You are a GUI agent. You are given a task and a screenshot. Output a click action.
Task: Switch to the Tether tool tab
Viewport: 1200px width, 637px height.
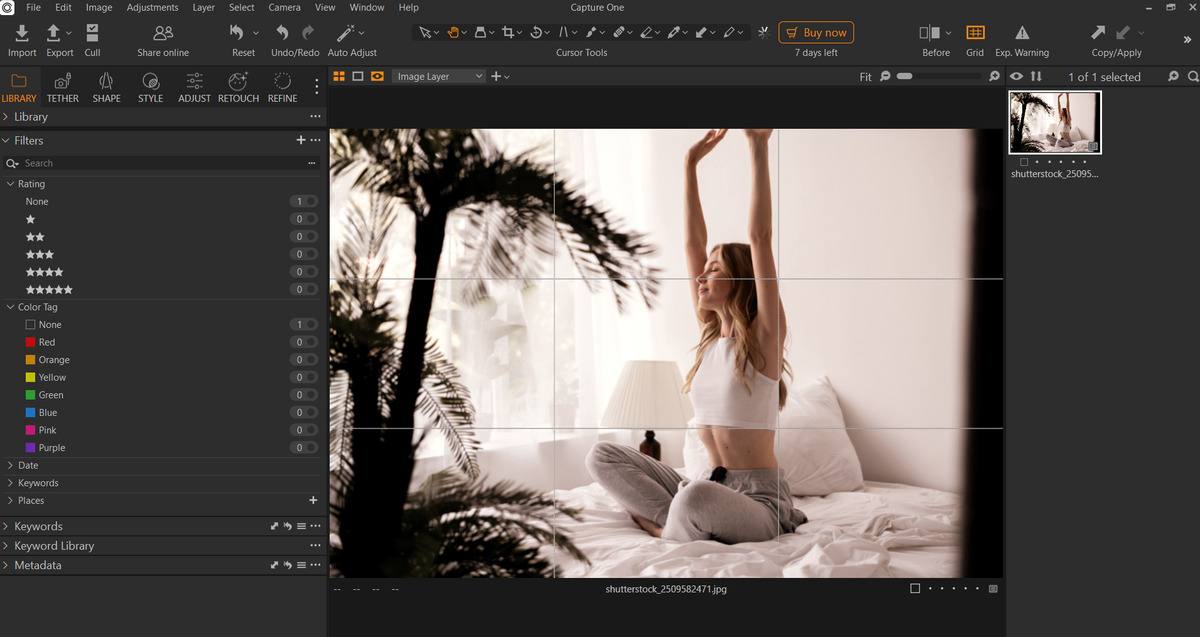pos(62,88)
